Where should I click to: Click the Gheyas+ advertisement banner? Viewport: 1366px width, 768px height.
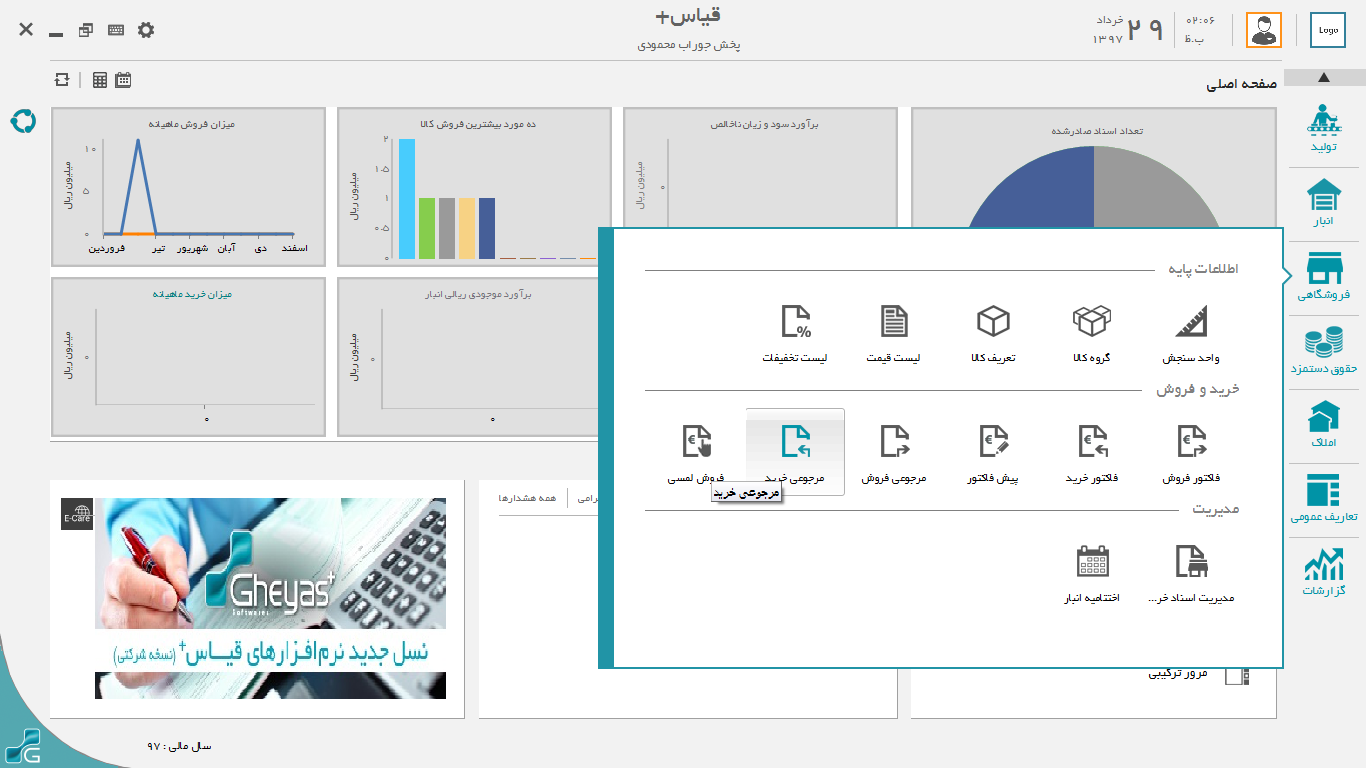pos(270,598)
